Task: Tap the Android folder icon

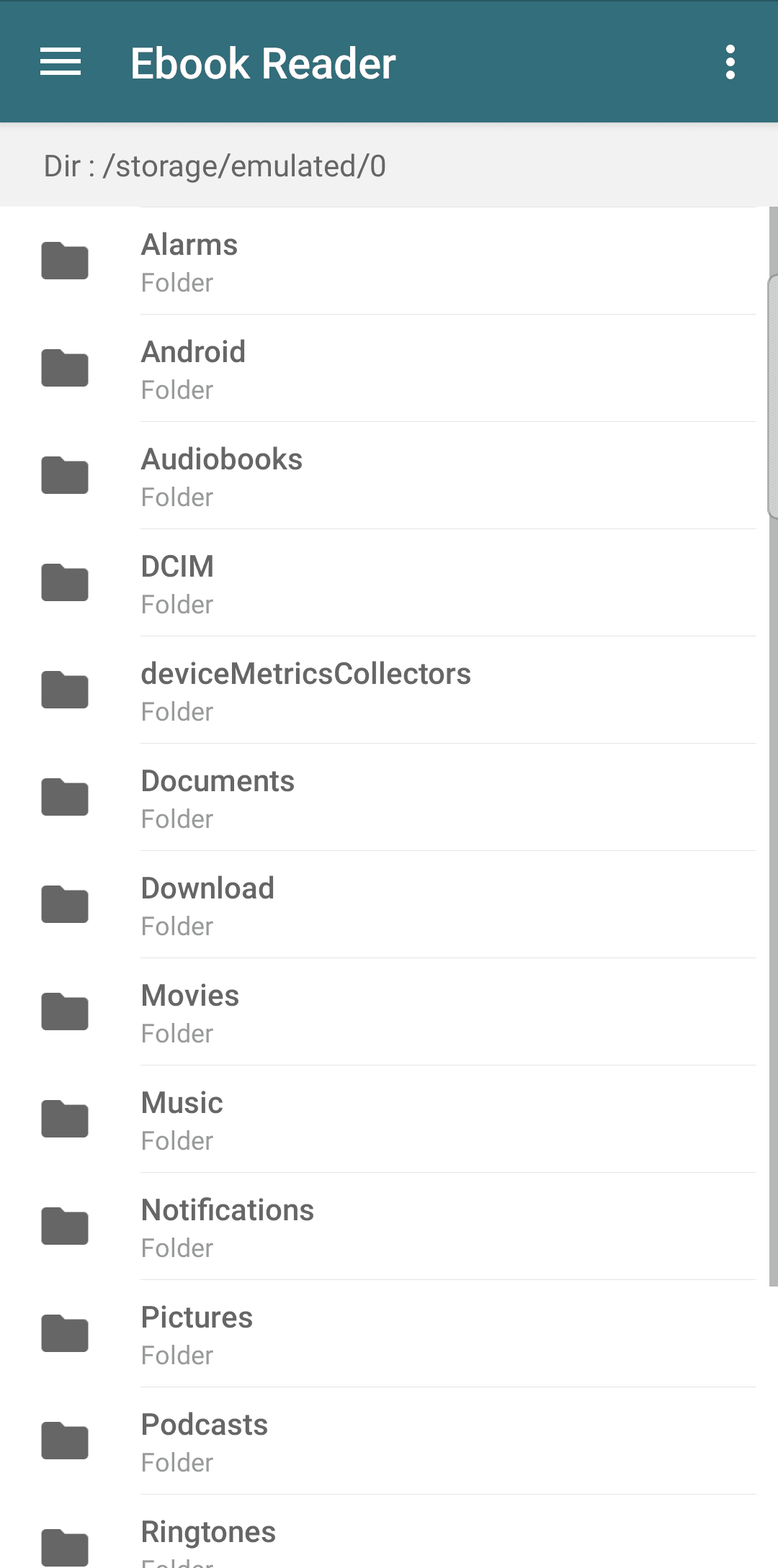Action: coord(65,368)
